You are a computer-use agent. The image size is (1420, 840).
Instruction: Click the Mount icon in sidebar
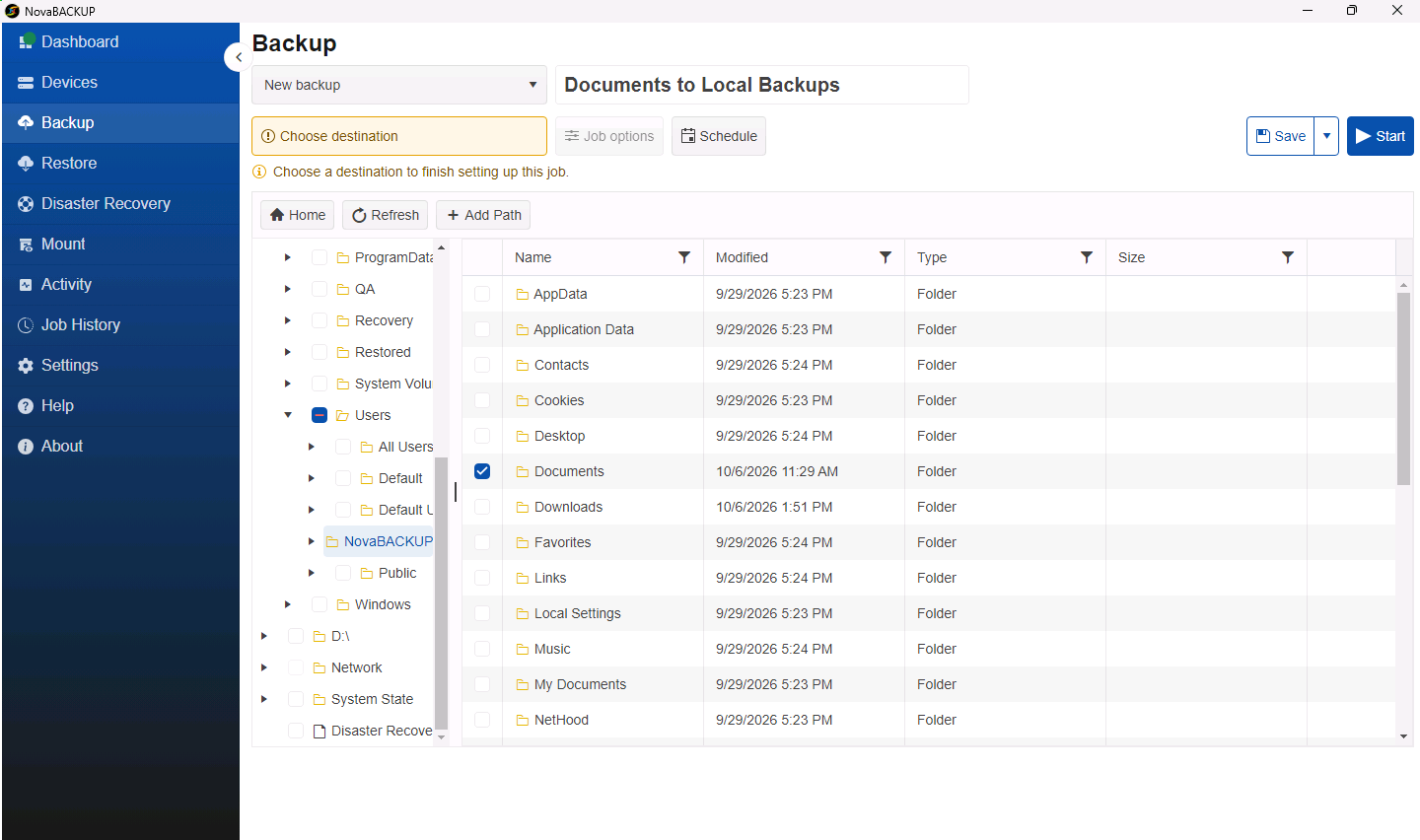(26, 245)
